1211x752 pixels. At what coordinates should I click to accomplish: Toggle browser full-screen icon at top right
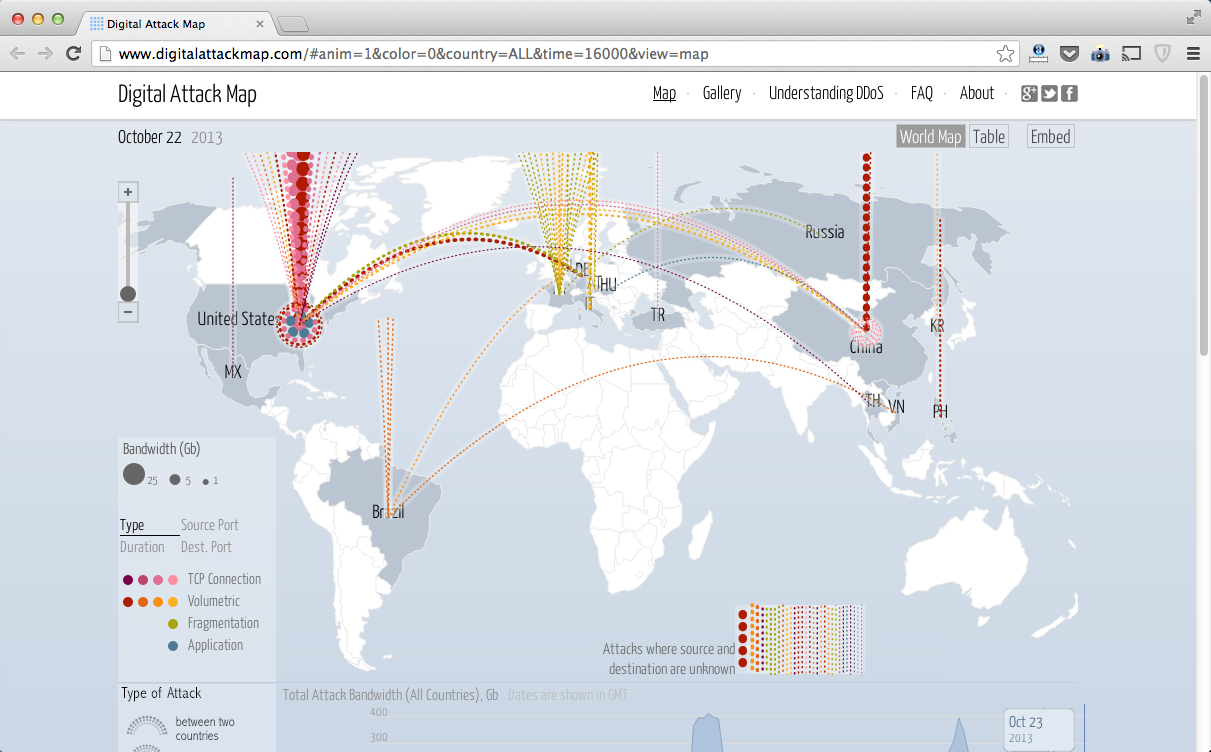1194,17
